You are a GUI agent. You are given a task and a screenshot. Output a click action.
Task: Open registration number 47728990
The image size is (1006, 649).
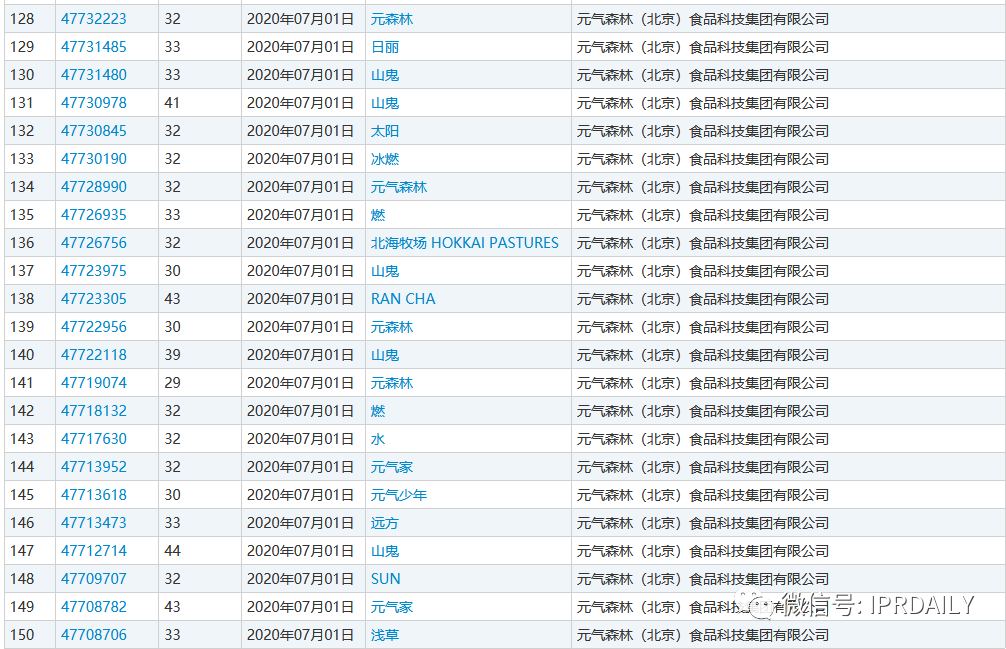tap(94, 187)
